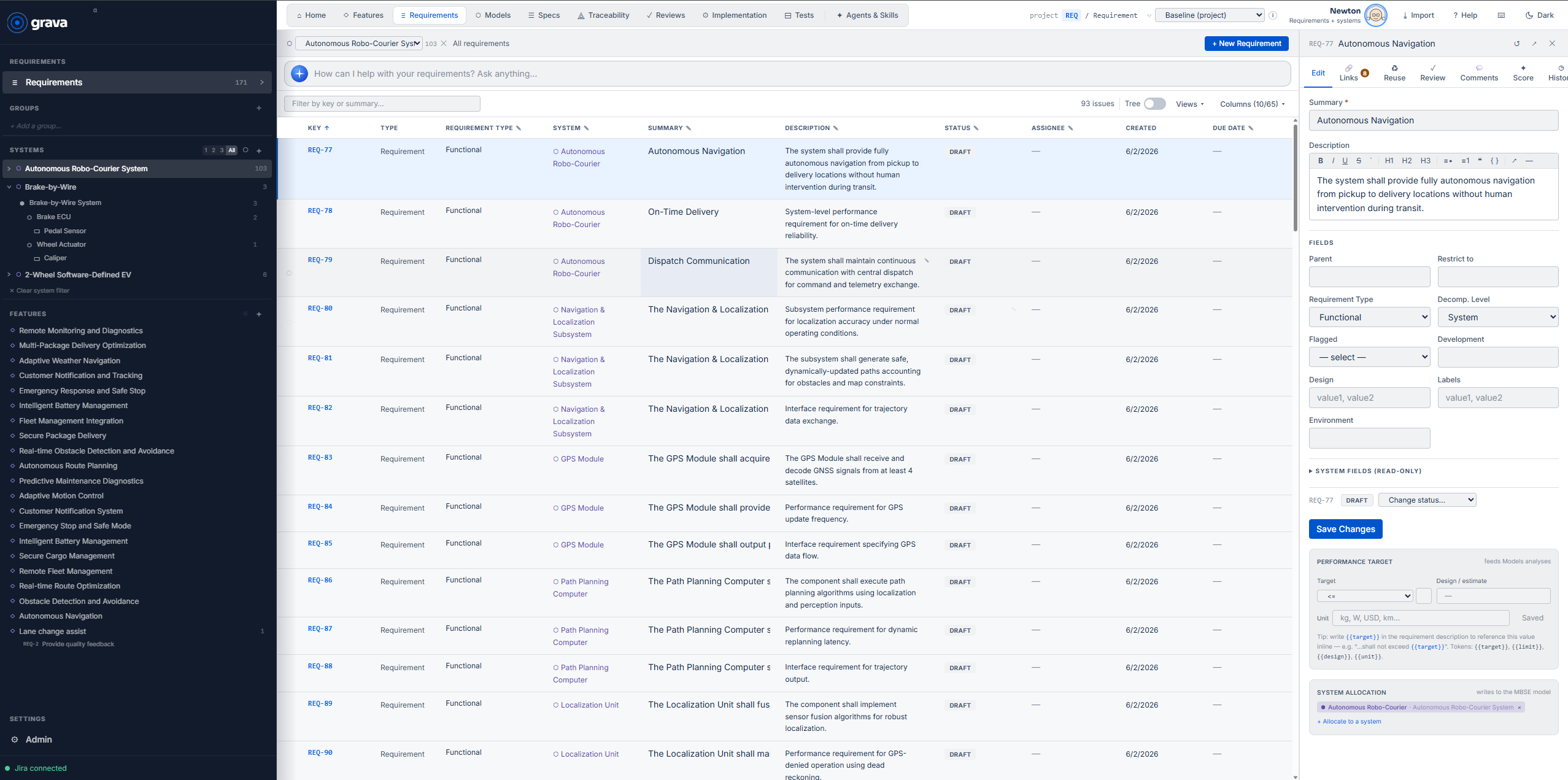The width and height of the screenshot is (1568, 780).
Task: Open REQ-77 in expanded view arrow
Action: coord(1534,44)
